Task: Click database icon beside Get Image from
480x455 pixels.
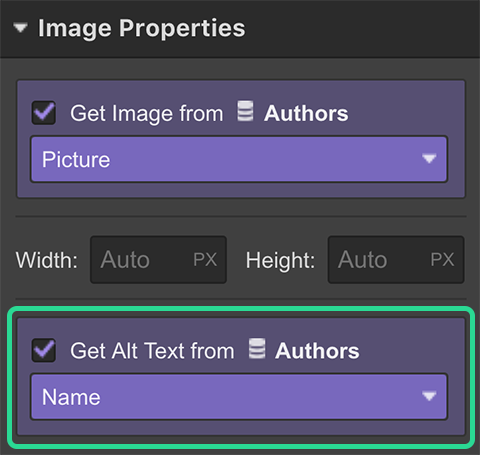Action: pos(245,111)
